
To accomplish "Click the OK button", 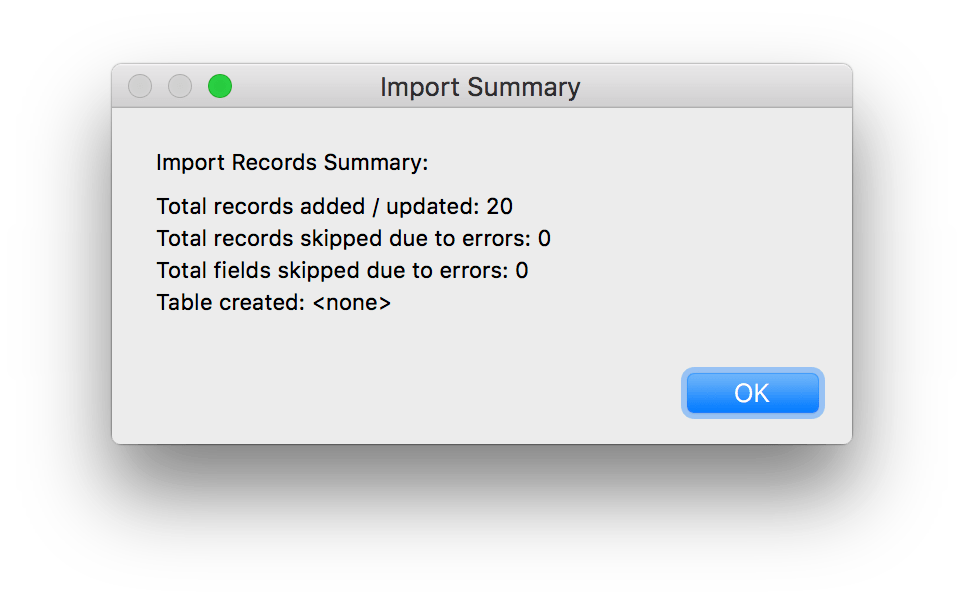I will pos(752,393).
